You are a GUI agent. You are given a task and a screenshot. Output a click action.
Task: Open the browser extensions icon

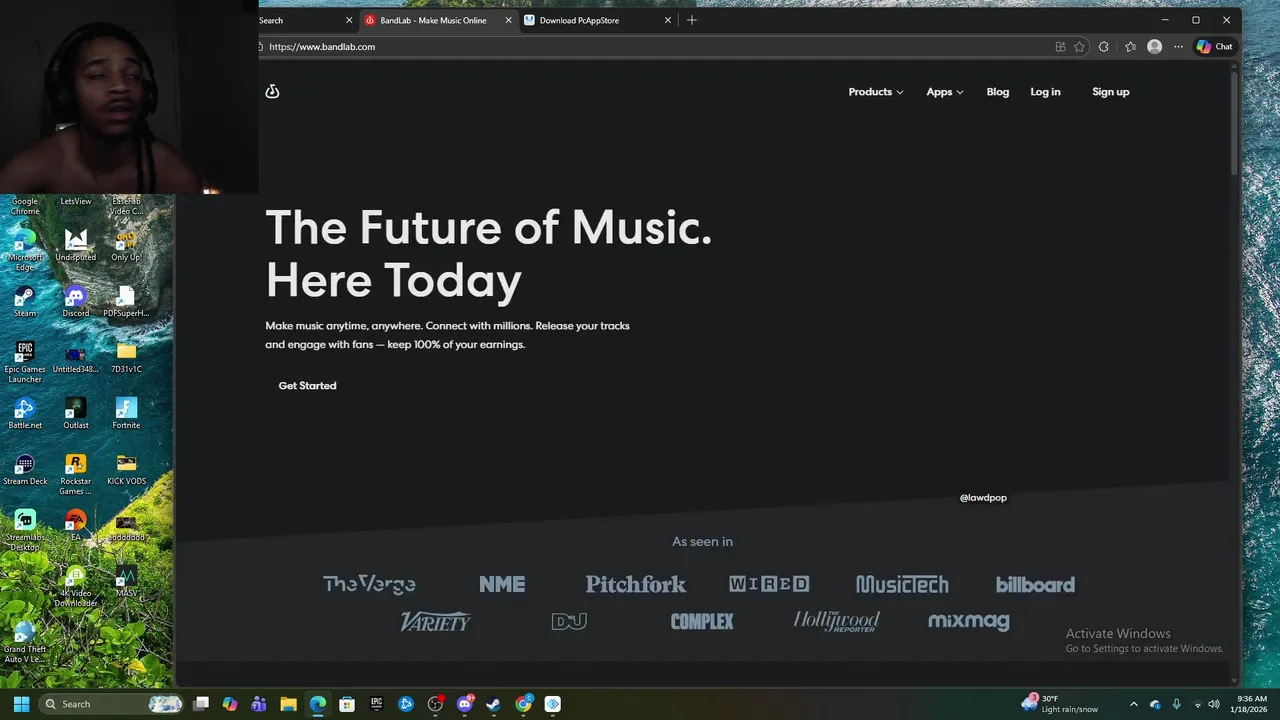coord(1104,47)
